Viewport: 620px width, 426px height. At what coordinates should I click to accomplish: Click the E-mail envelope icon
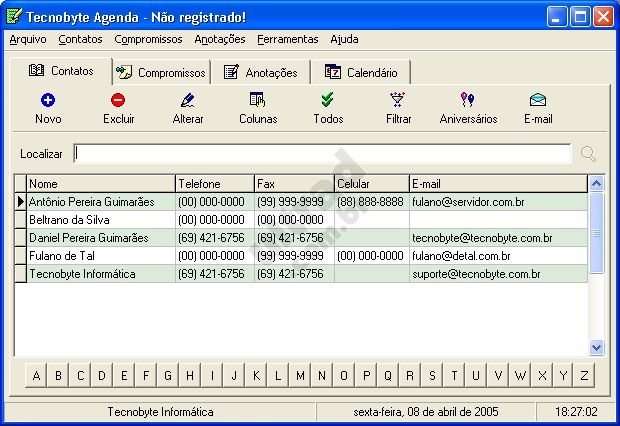click(538, 100)
